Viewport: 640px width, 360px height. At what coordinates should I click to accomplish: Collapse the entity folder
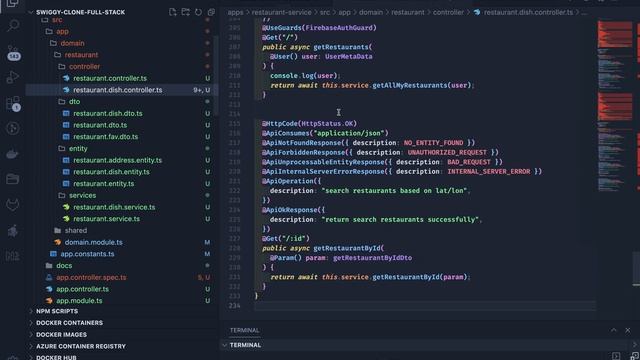pyautogui.click(x=78, y=149)
